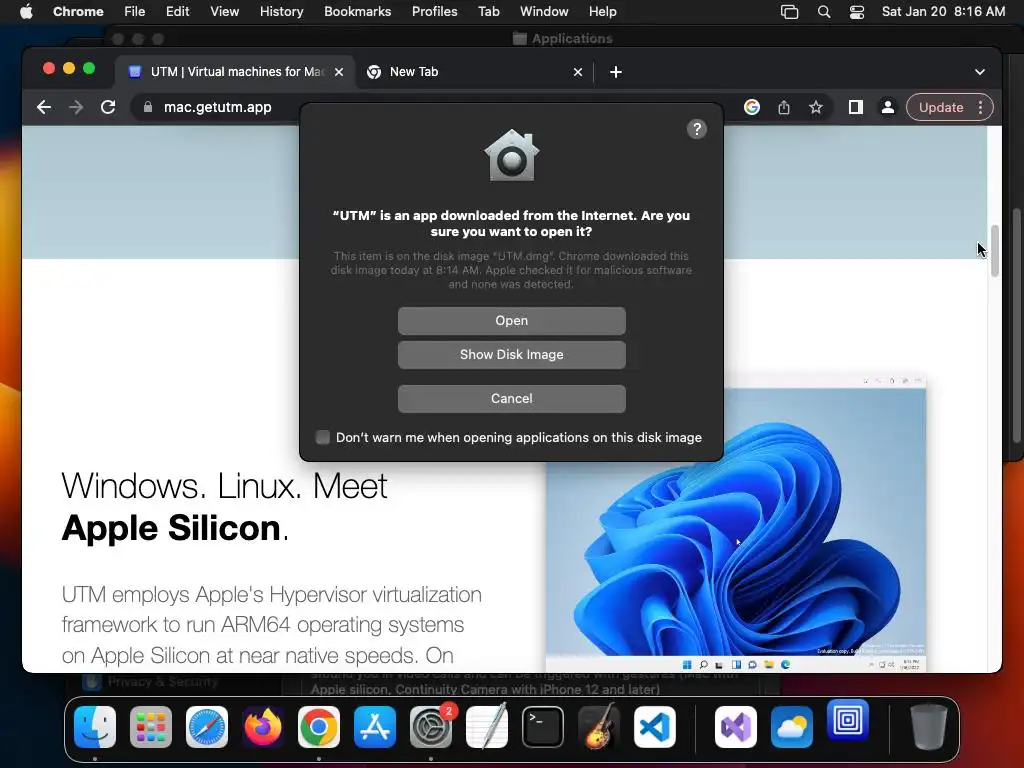Switch to the New Tab tab
Image resolution: width=1024 pixels, height=768 pixels.
(475, 72)
